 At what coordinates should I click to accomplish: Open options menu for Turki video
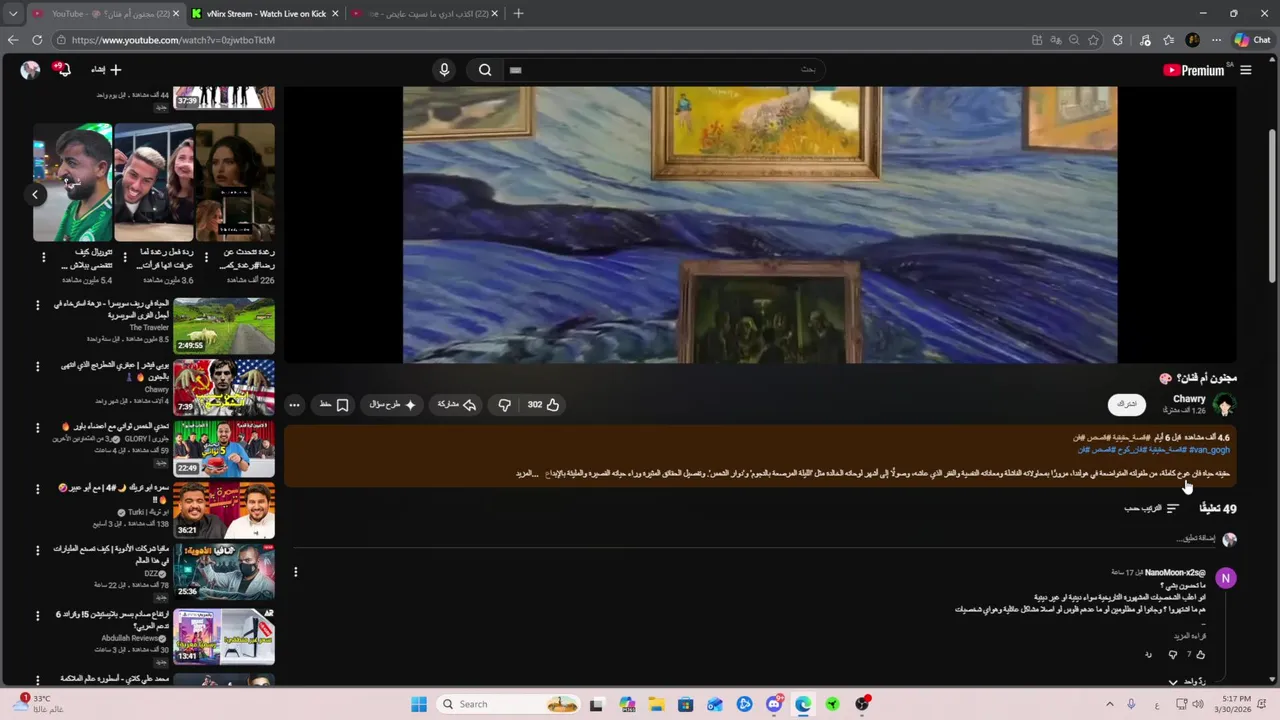[38, 489]
